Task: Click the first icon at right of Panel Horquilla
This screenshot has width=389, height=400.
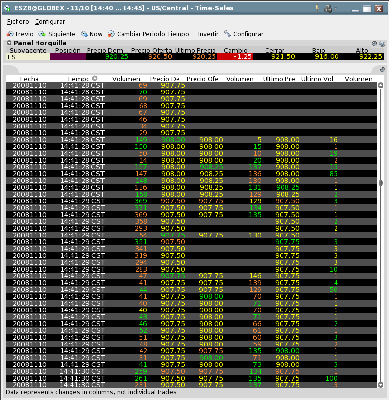Action: (374, 43)
